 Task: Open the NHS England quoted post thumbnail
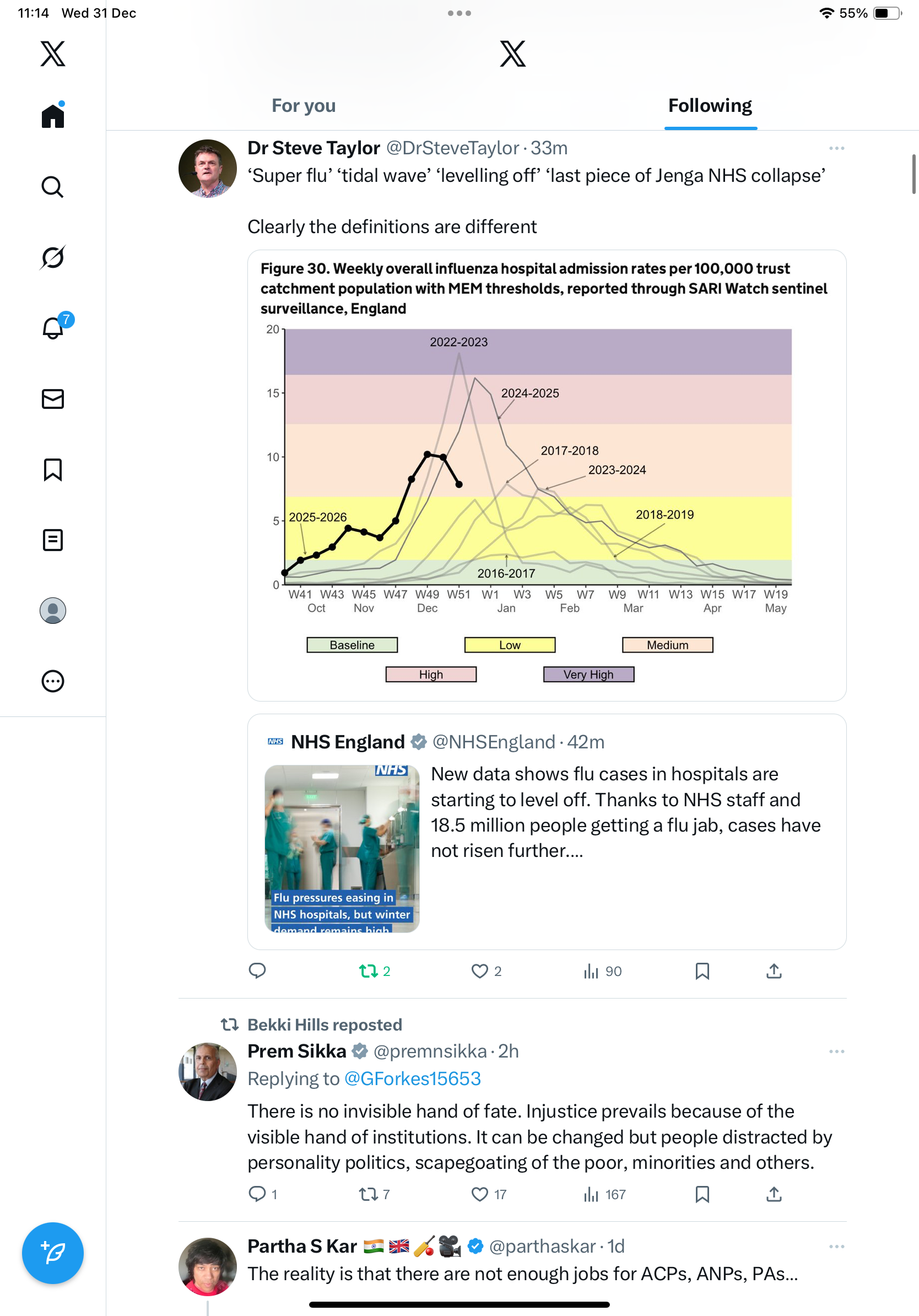tap(342, 848)
